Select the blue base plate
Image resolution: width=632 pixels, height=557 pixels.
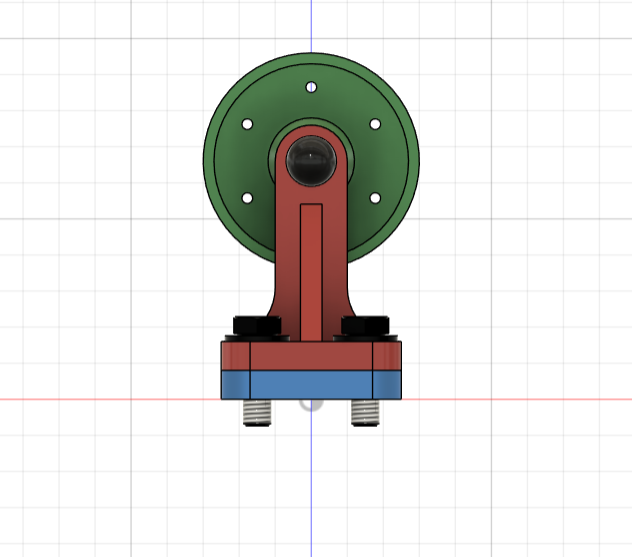pos(311,385)
